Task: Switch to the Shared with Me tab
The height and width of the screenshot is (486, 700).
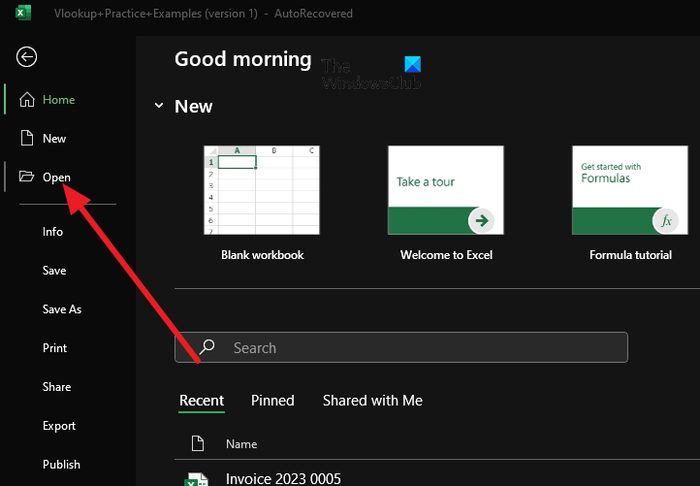Action: click(x=372, y=400)
